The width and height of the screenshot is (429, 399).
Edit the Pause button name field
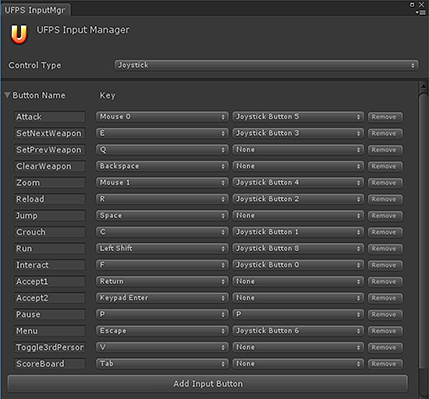(x=50, y=314)
